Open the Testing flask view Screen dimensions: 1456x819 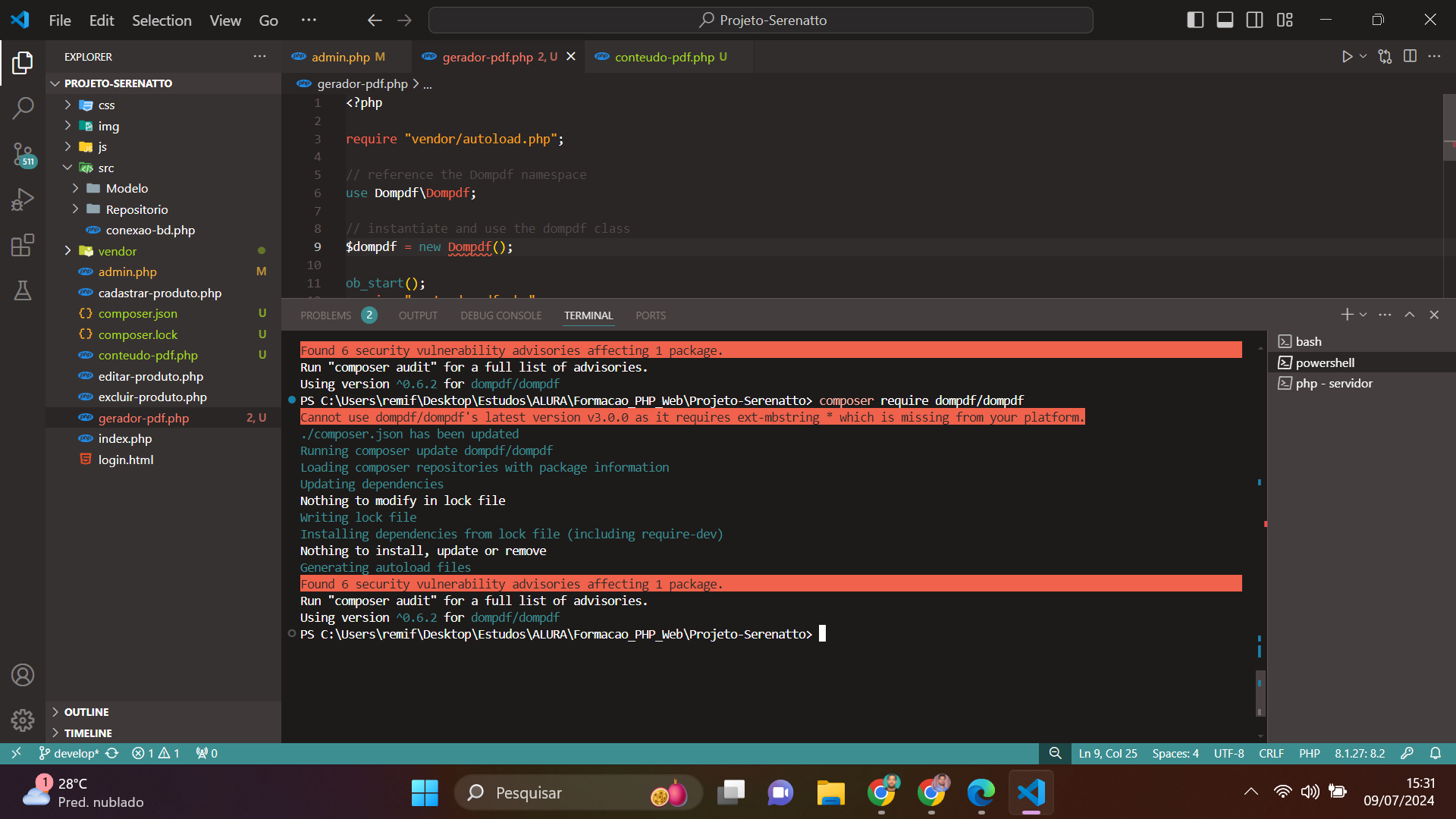pyautogui.click(x=23, y=290)
